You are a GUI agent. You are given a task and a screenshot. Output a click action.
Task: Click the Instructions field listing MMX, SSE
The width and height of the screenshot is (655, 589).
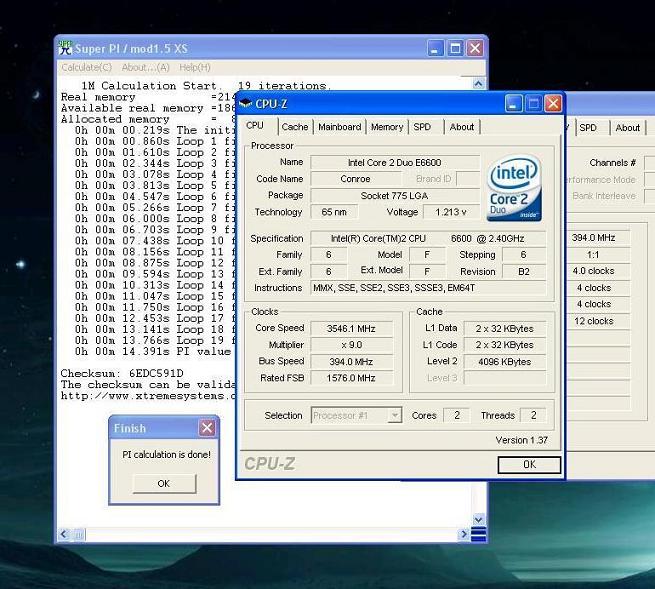pos(428,288)
